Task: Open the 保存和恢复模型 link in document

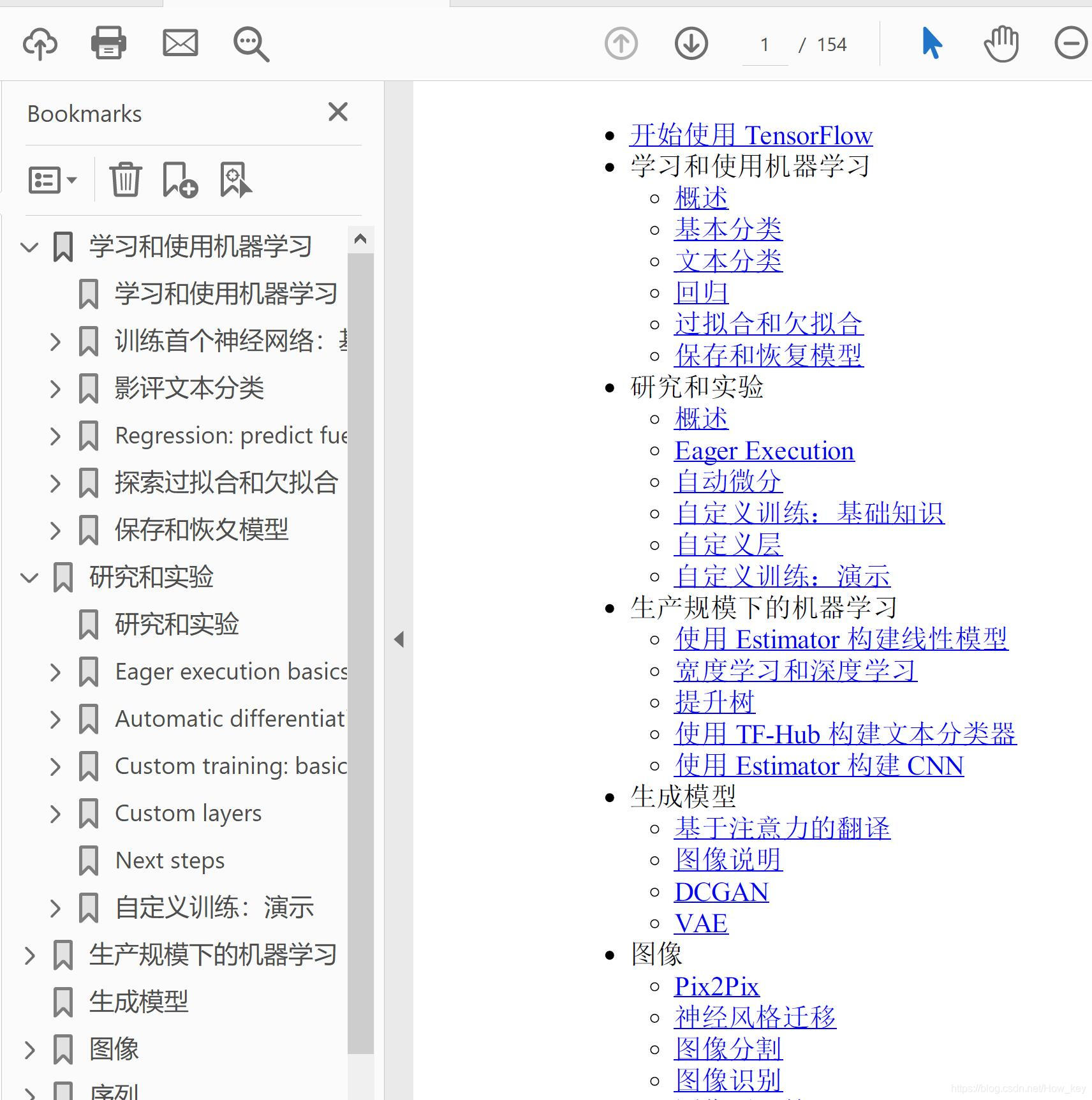Action: [x=769, y=355]
